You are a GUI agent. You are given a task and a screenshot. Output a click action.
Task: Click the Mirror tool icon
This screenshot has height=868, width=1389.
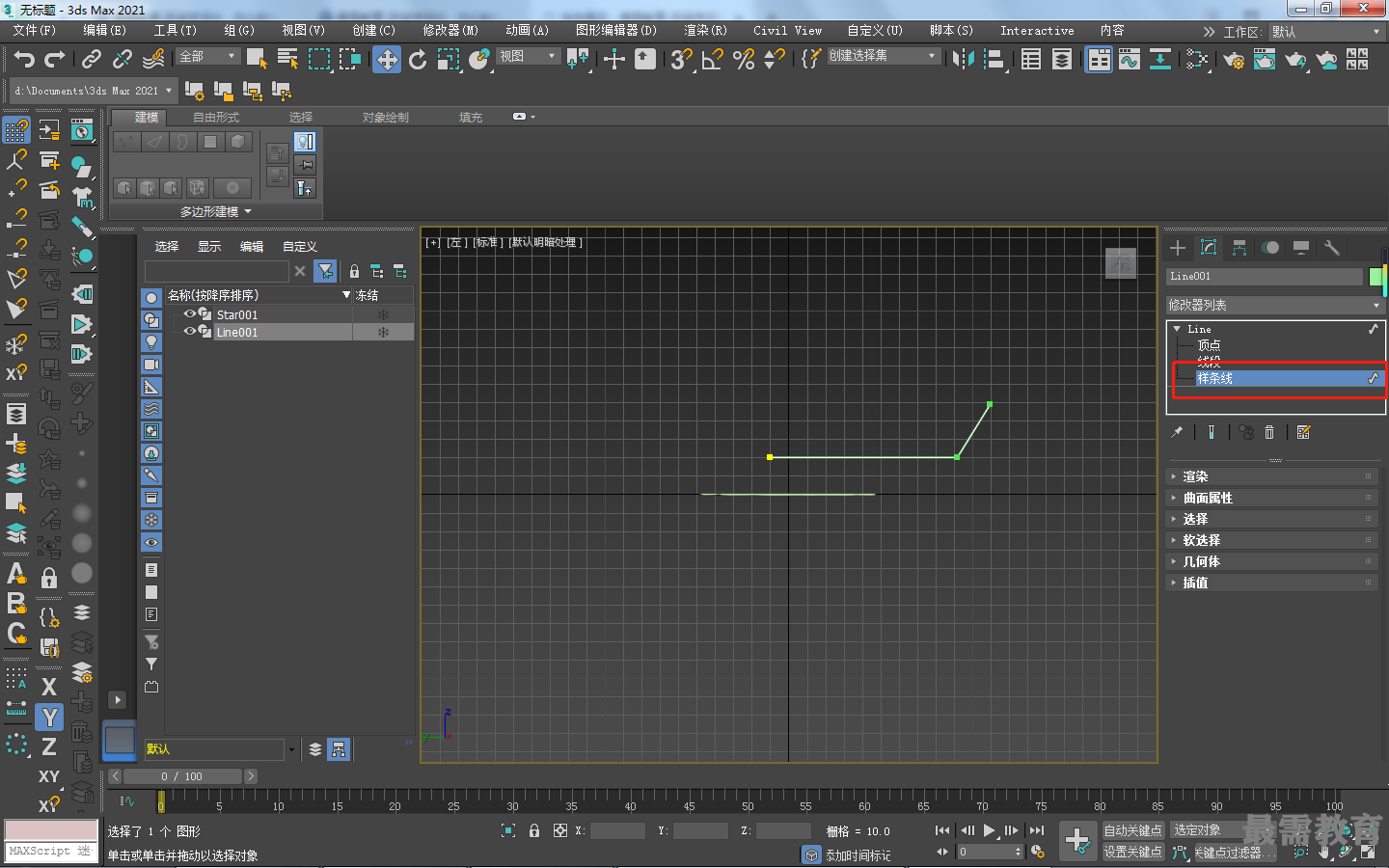(963, 60)
